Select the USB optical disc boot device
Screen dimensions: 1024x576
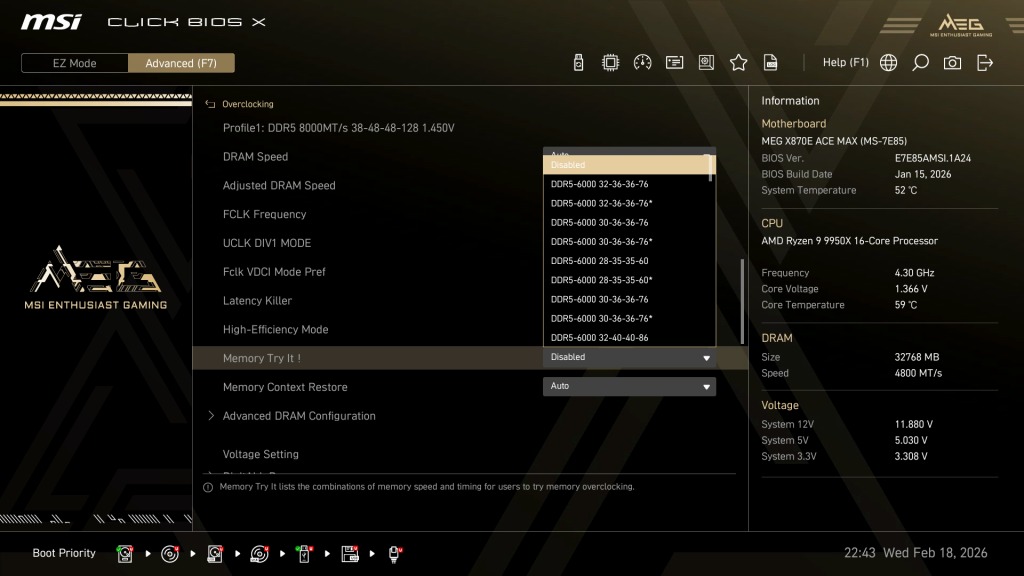pos(259,554)
